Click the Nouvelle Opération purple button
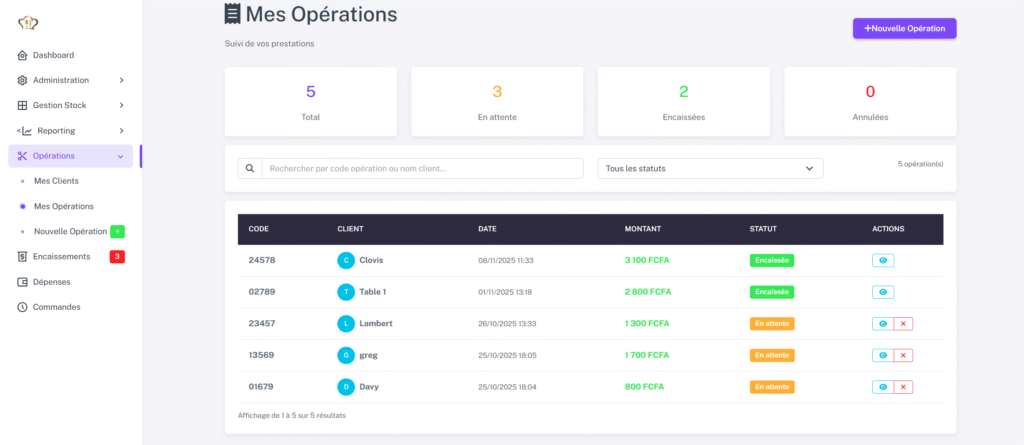This screenshot has width=1024, height=445. coord(904,28)
